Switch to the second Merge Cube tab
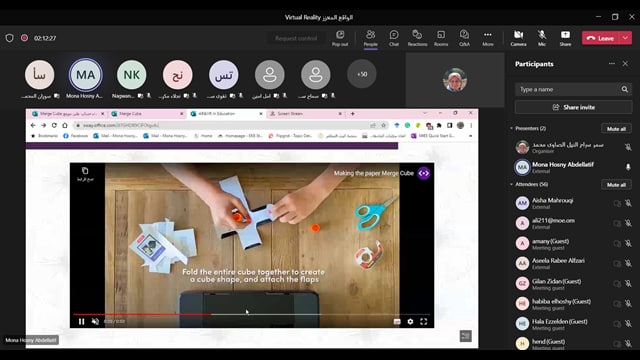The width and height of the screenshot is (640, 360). click(147, 114)
